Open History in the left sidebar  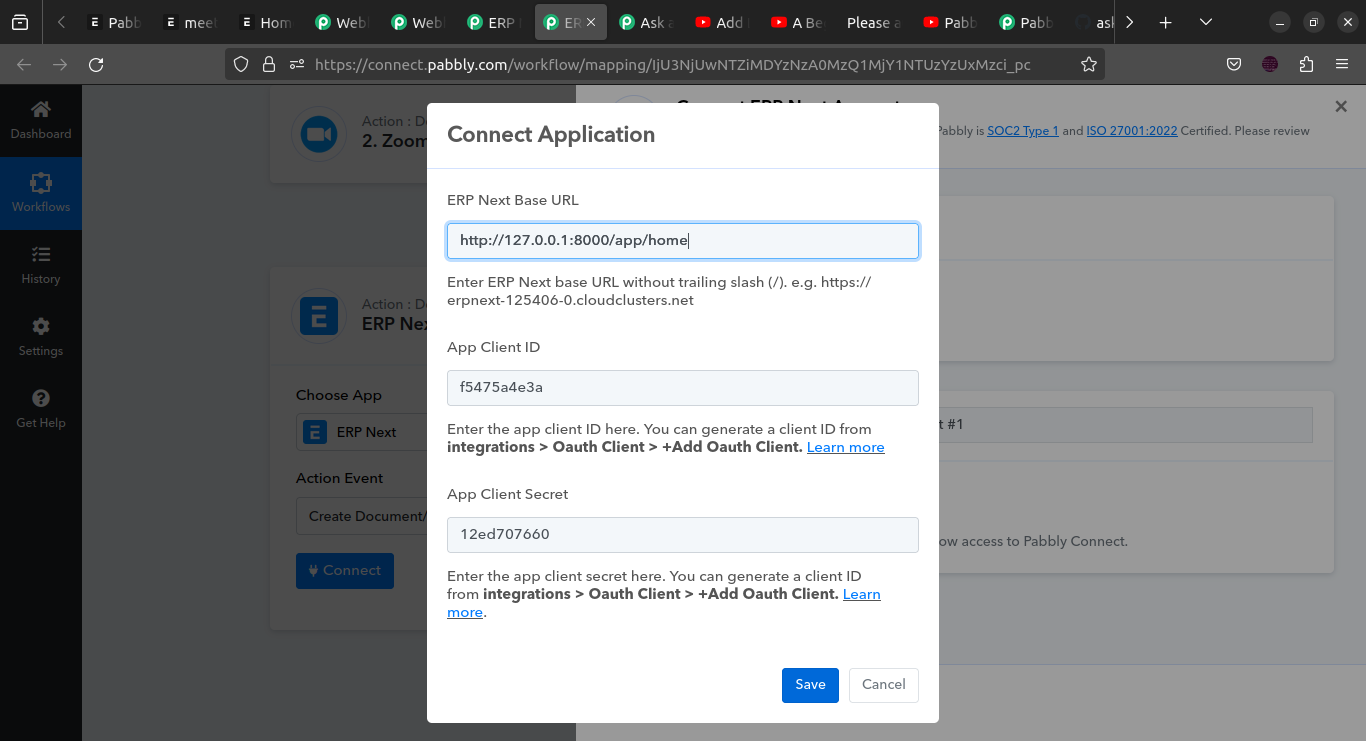(x=41, y=265)
